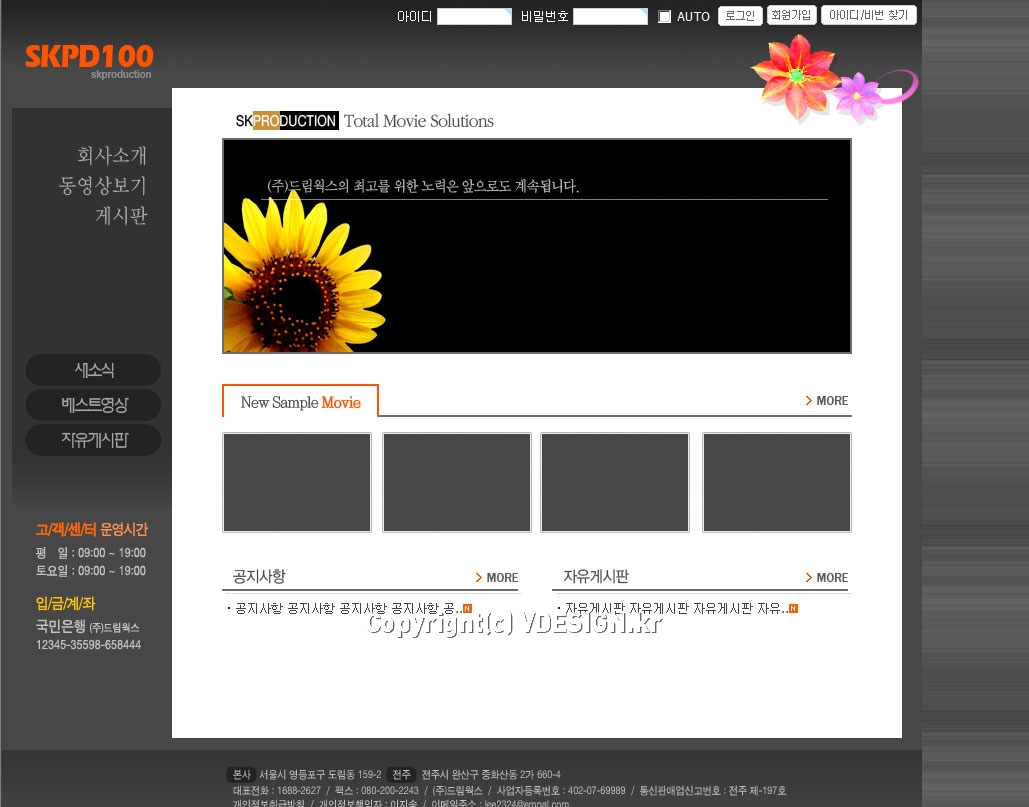
Task: Click the new-post icon beside 공지사항 entry
Action: [467, 609]
